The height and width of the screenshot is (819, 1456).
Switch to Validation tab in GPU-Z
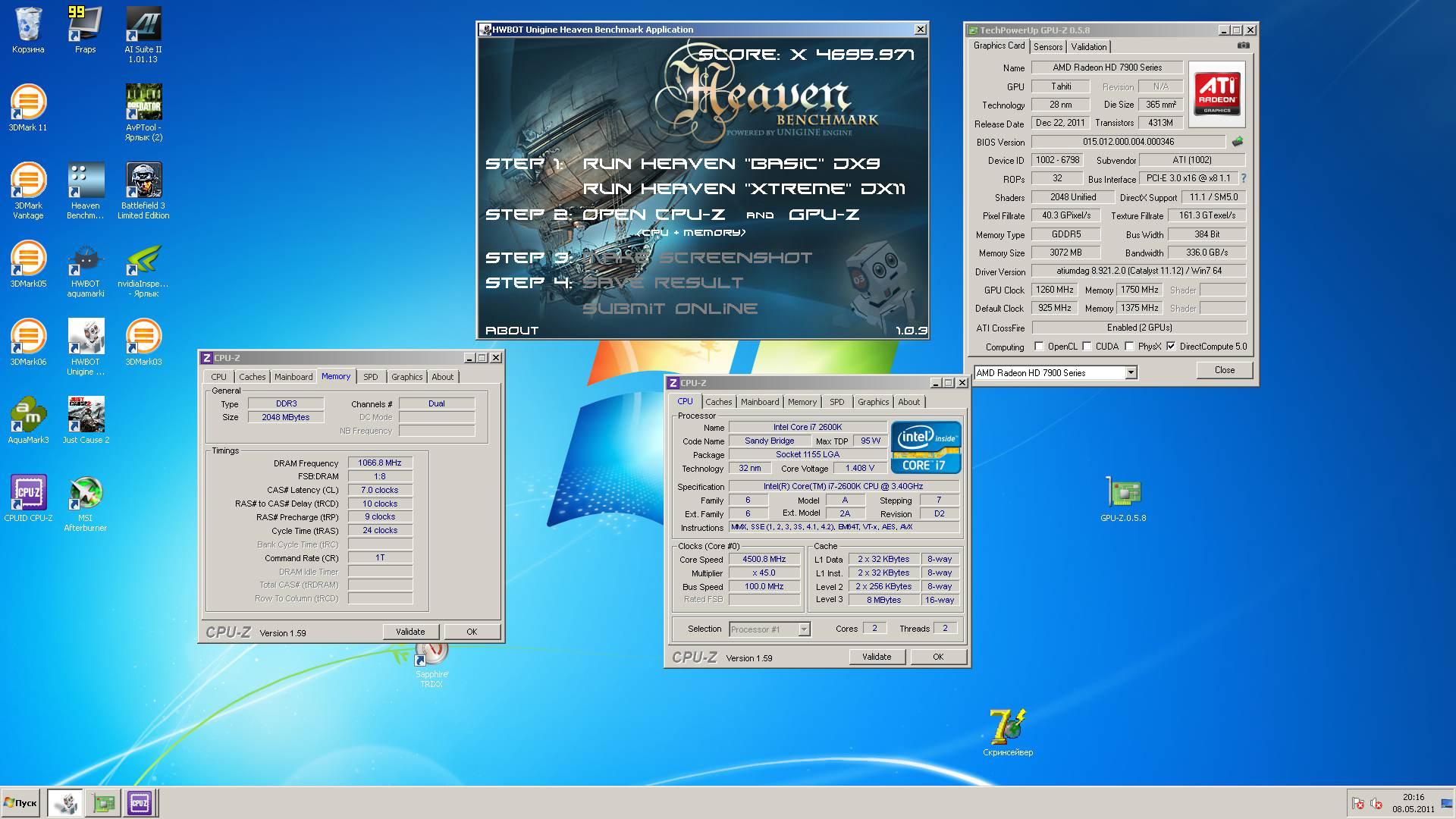1088,47
